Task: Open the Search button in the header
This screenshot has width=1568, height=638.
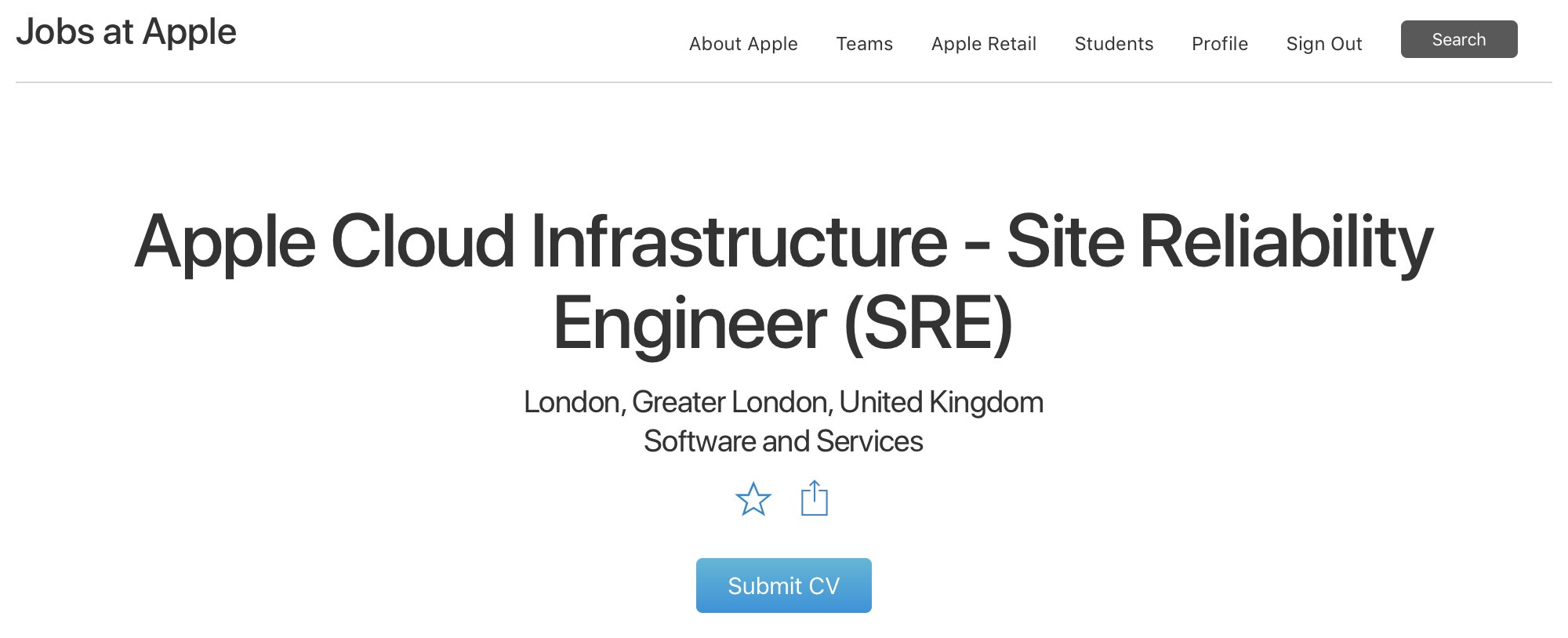Action: click(x=1459, y=39)
